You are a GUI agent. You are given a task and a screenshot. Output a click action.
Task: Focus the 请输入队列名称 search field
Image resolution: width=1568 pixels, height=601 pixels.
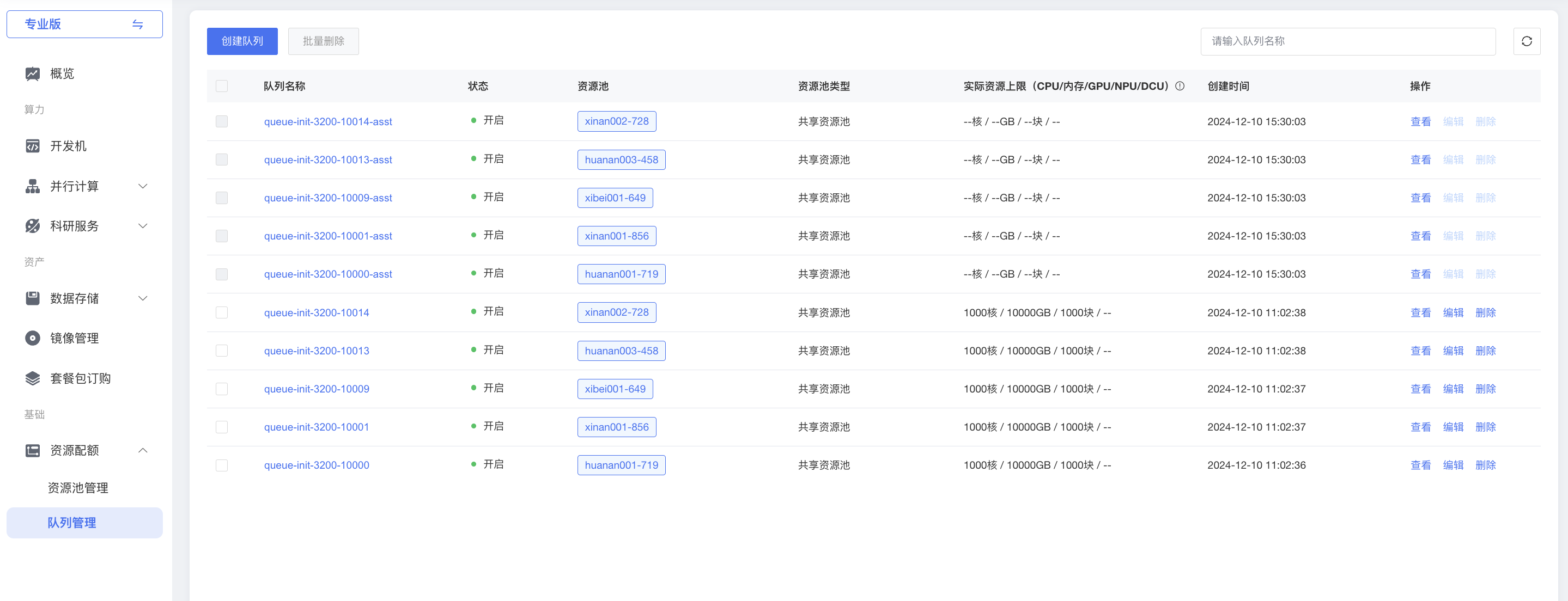(1347, 41)
